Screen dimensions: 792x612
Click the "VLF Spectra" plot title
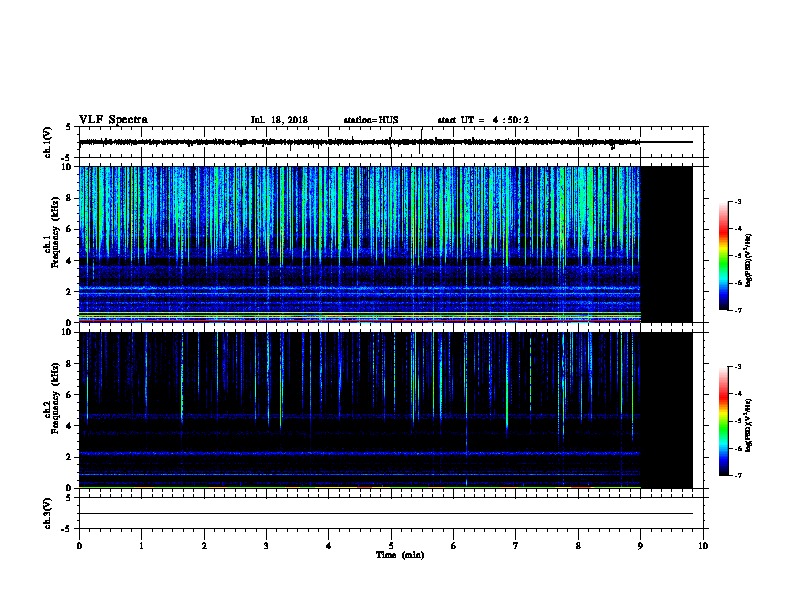(113, 120)
